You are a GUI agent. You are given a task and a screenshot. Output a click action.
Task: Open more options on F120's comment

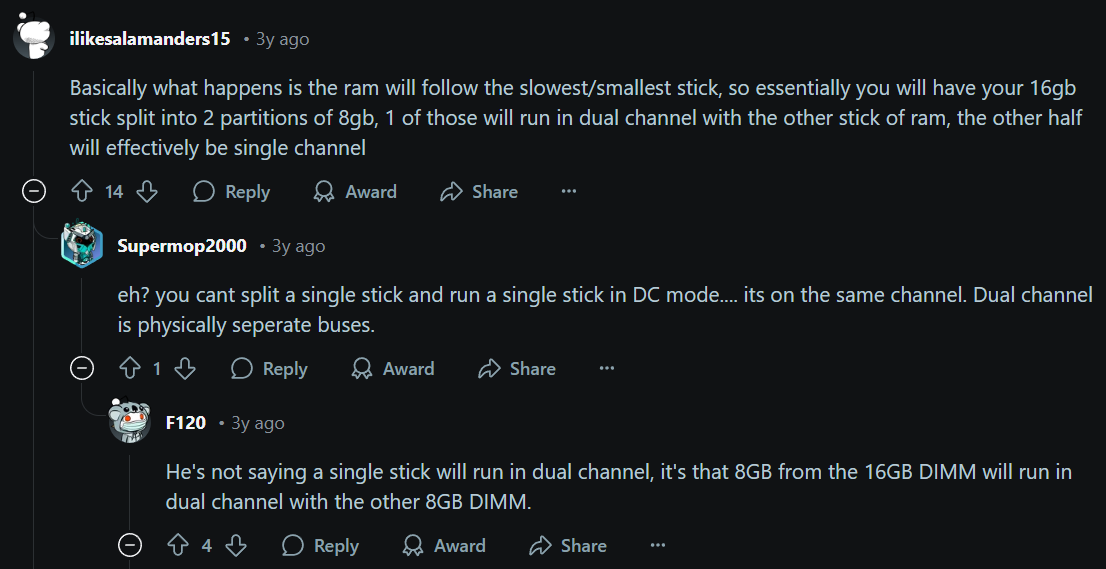pos(657,546)
